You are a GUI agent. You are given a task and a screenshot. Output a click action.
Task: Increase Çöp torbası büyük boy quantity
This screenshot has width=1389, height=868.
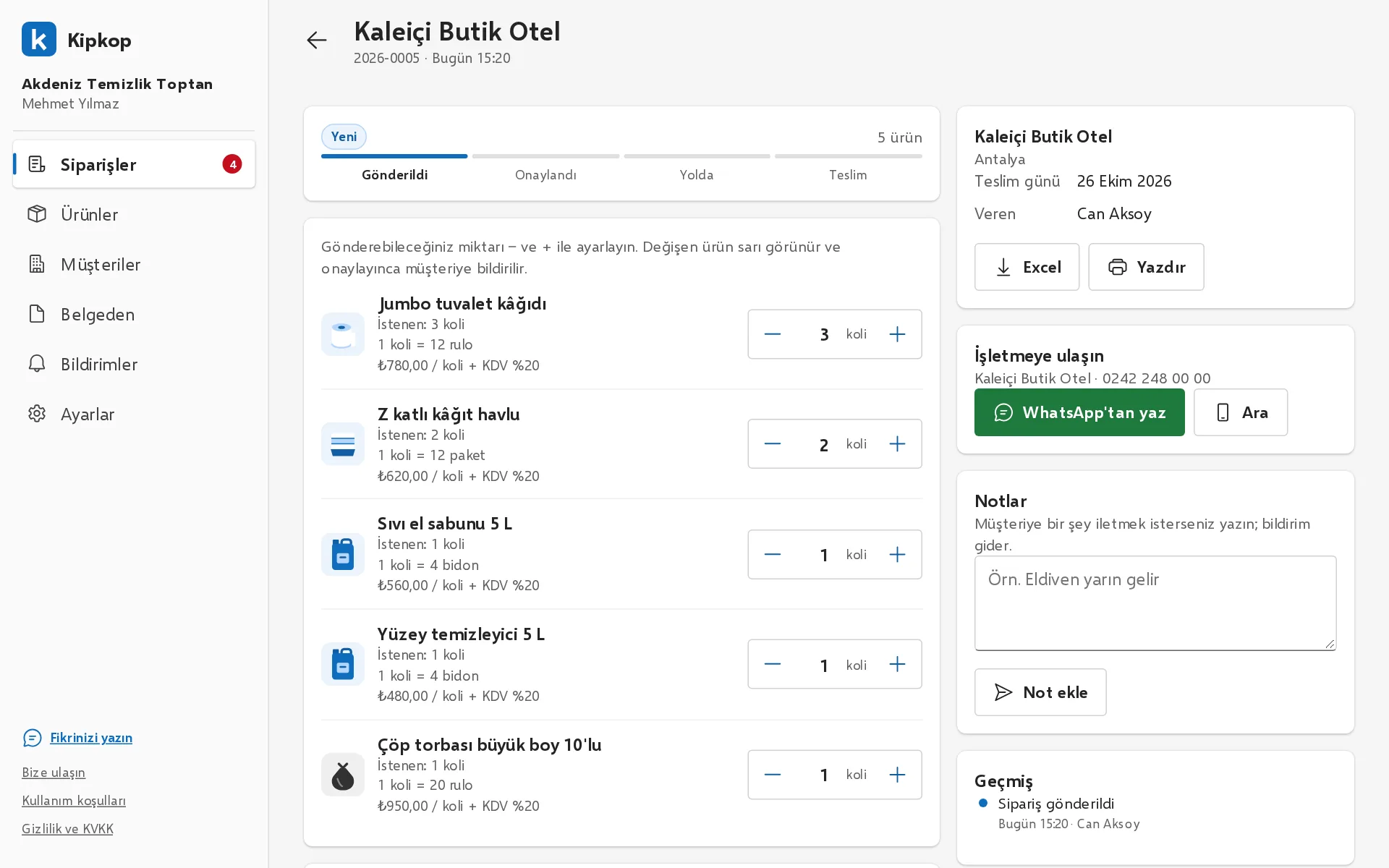pyautogui.click(x=897, y=775)
